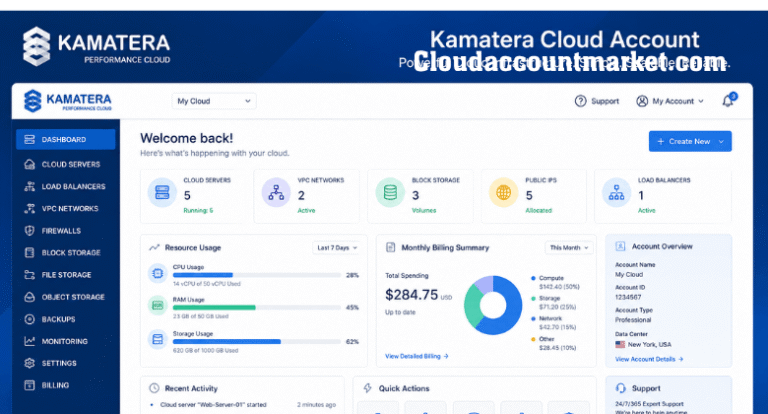Click the Settings gear icon
Viewport: 768px width, 414px height.
pos(29,363)
